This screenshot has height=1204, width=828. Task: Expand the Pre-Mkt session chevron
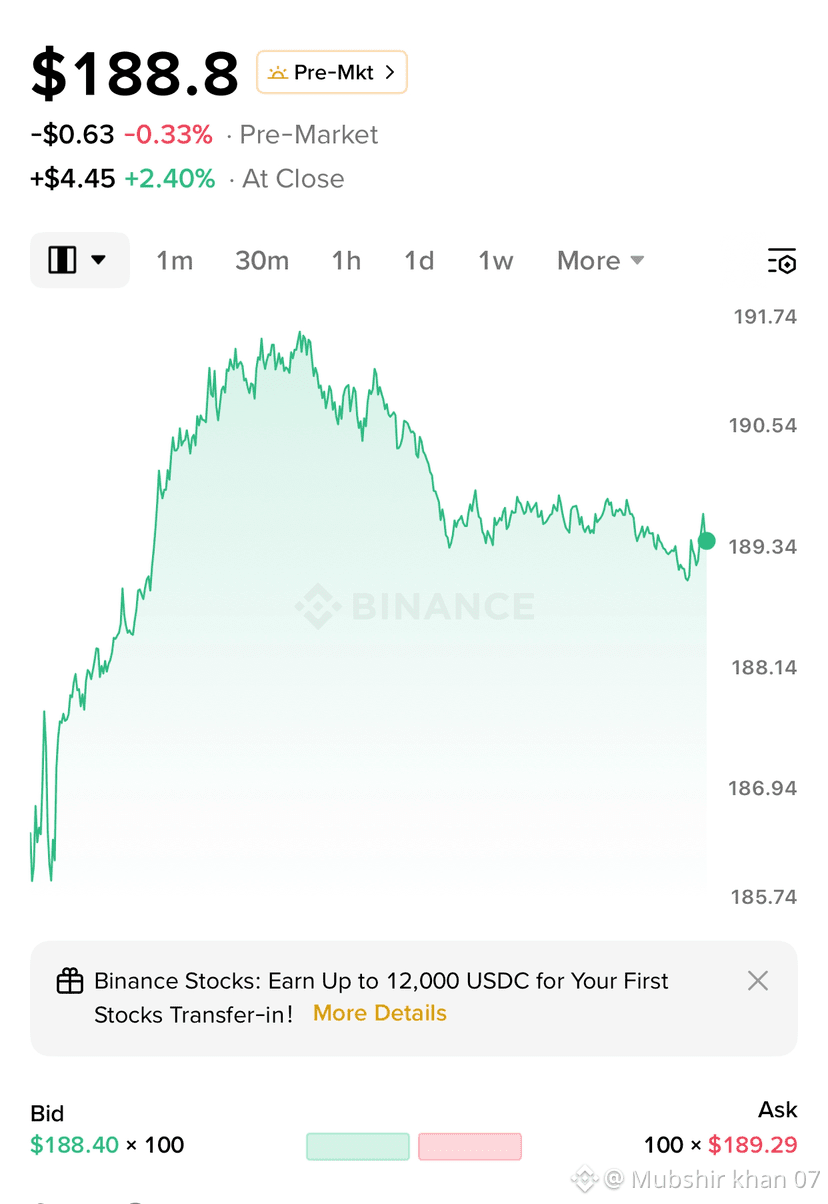click(390, 73)
